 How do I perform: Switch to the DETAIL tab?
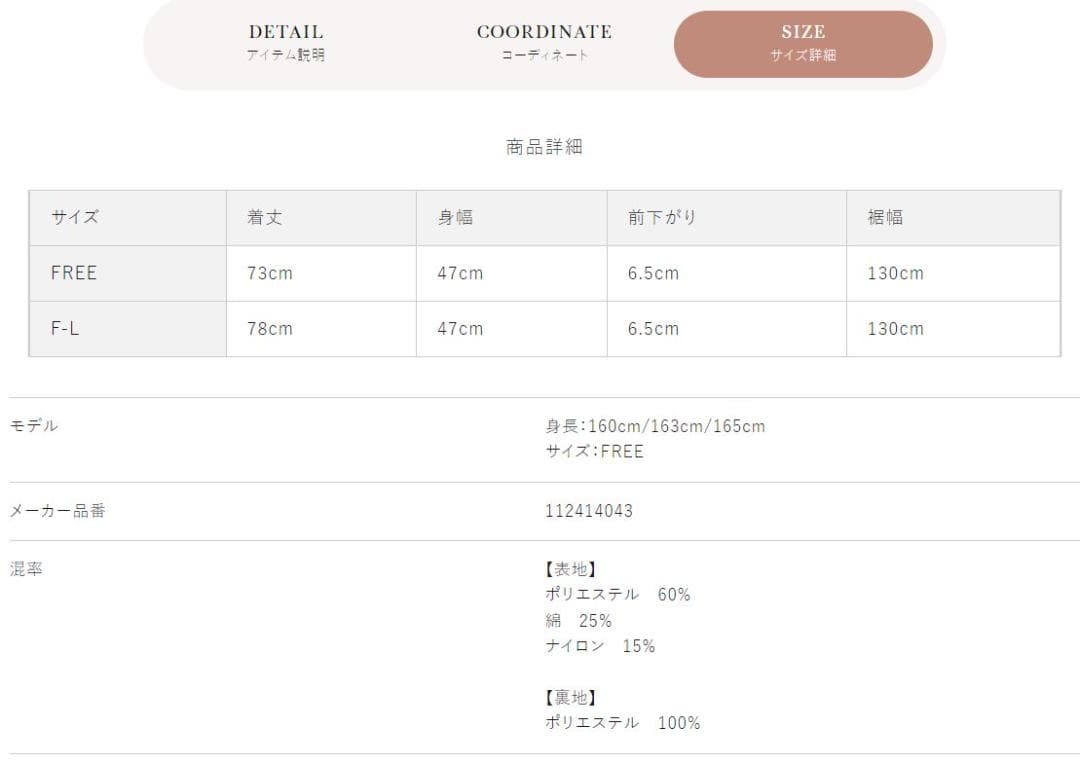click(285, 43)
